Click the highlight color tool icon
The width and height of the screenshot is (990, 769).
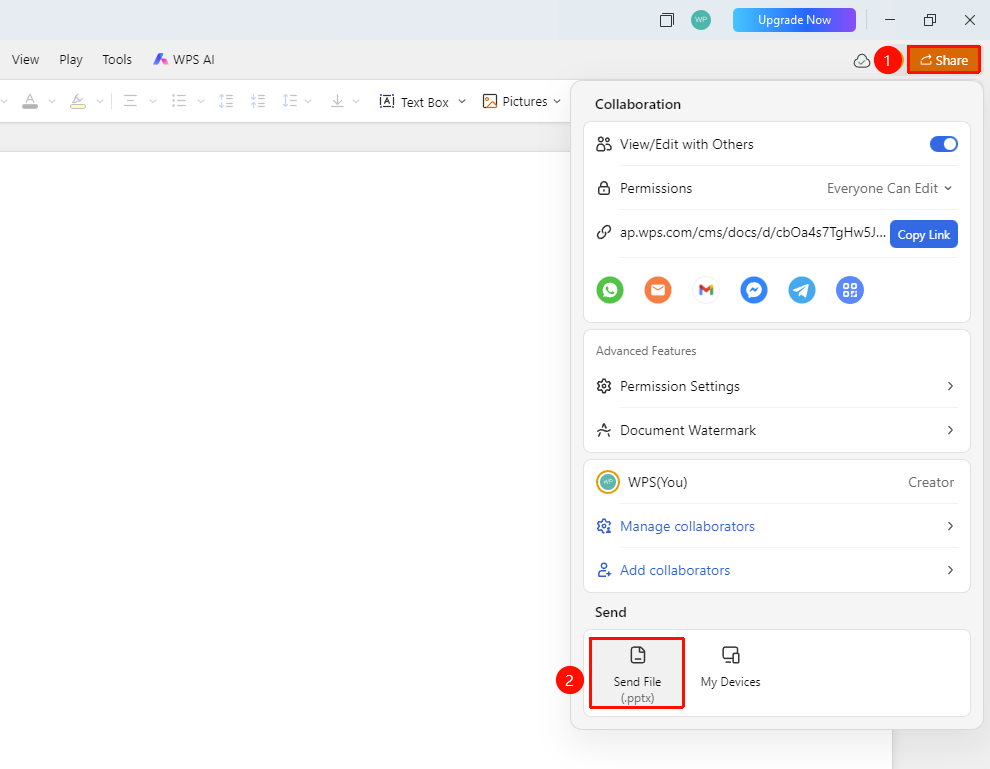click(78, 101)
